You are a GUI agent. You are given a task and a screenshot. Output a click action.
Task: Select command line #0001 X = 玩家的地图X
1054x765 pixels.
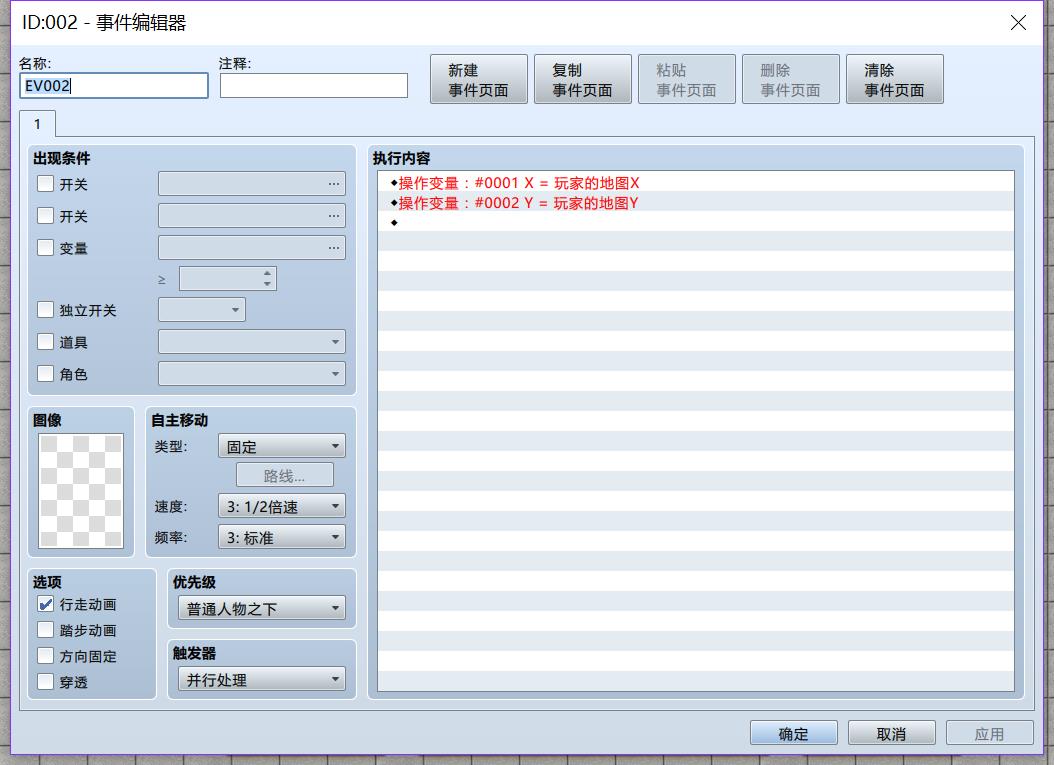click(x=696, y=182)
